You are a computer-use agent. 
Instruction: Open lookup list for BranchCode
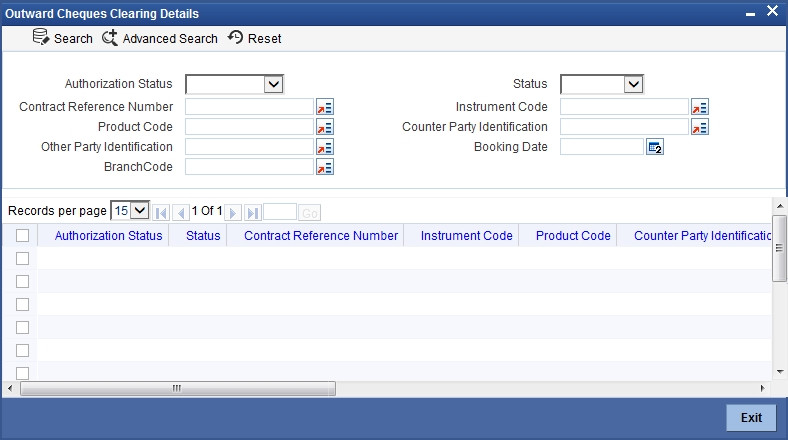(325, 167)
